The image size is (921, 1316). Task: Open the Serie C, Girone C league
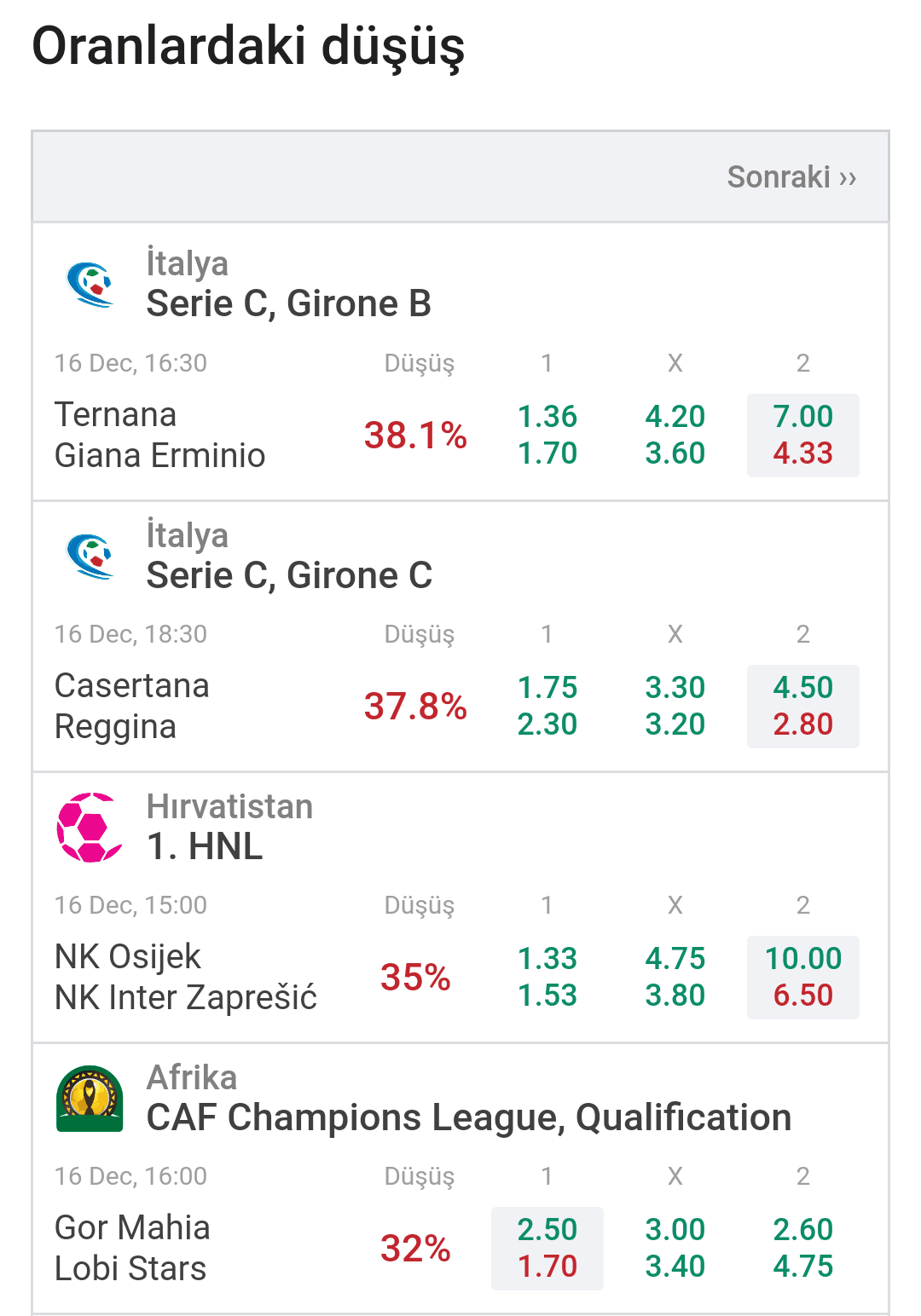(x=289, y=575)
